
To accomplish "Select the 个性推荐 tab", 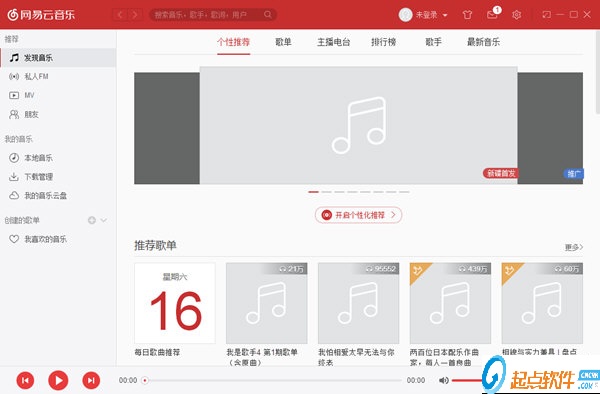I will tap(233, 42).
